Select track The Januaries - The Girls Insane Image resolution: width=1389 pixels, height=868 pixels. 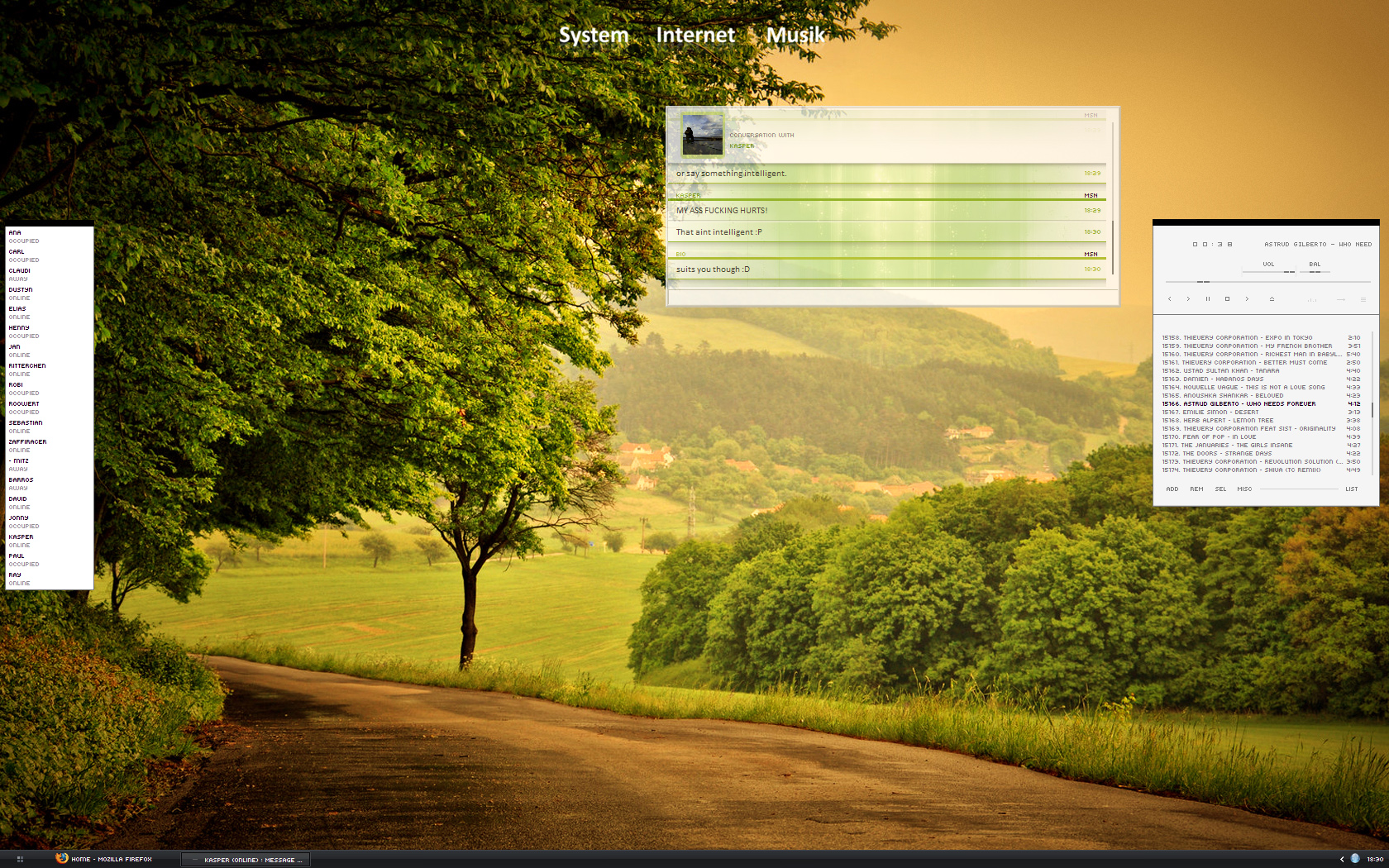tap(1261, 446)
